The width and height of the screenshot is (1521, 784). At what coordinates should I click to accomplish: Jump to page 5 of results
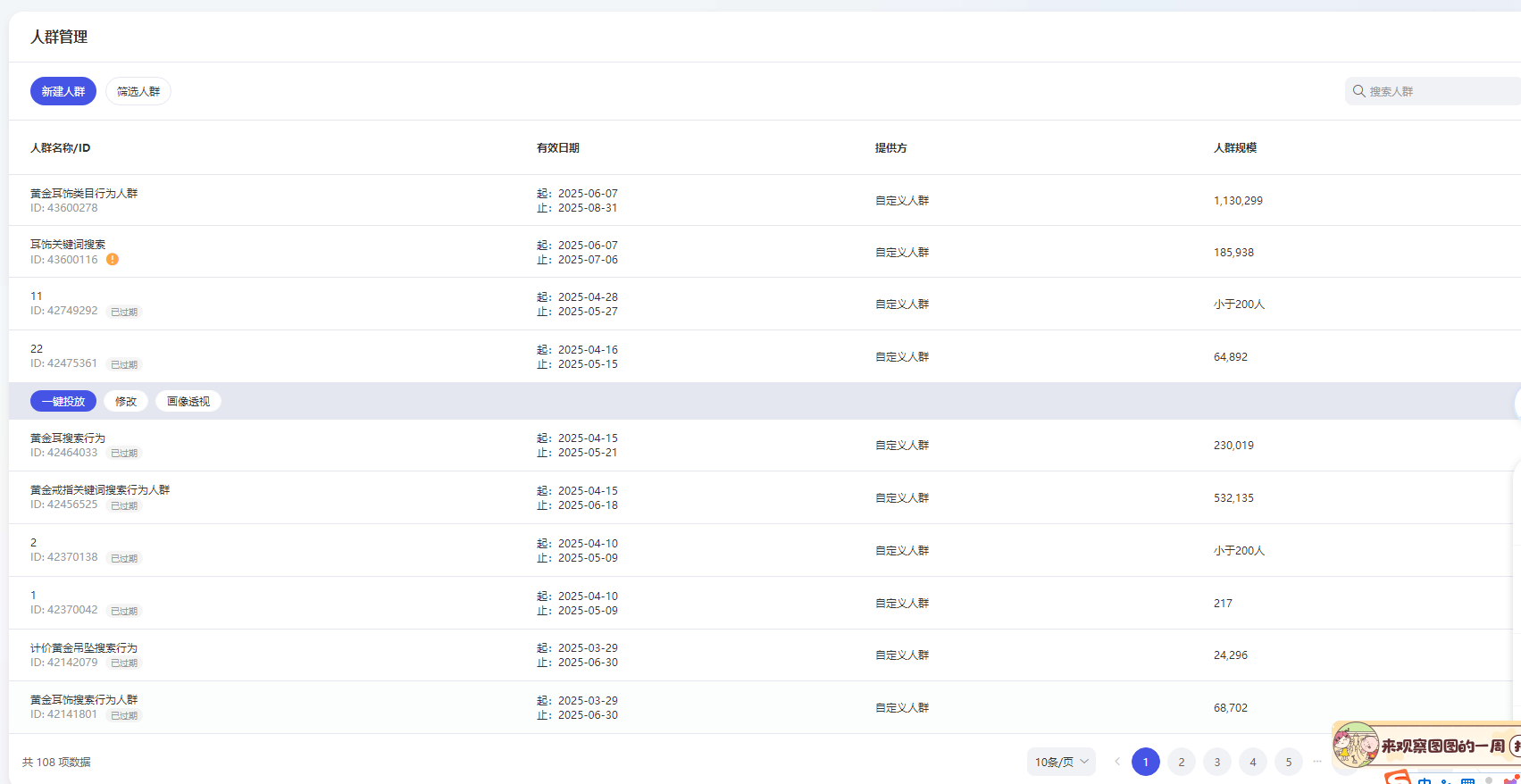[x=1288, y=762]
